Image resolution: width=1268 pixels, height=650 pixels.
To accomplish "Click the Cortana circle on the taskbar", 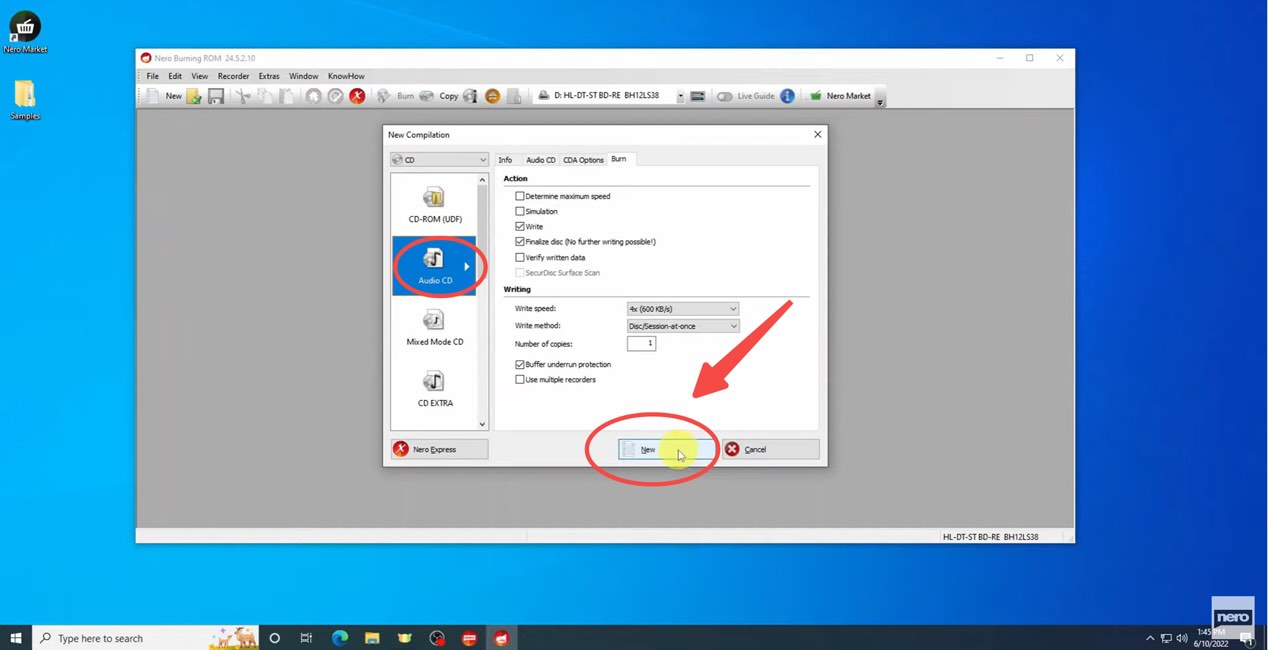I will [x=274, y=638].
